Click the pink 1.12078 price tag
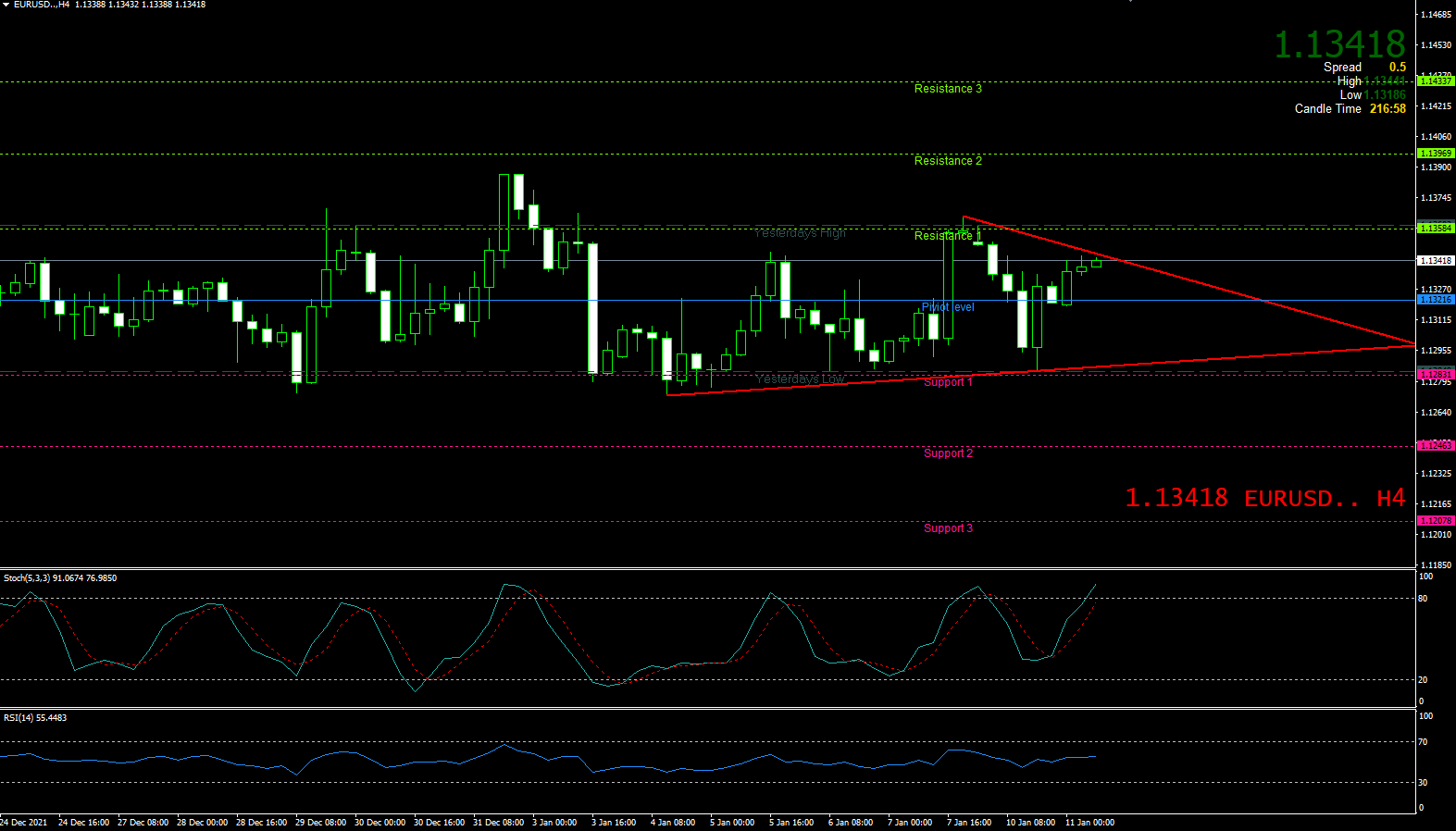Viewport: 1456px width, 831px height. 1436,521
